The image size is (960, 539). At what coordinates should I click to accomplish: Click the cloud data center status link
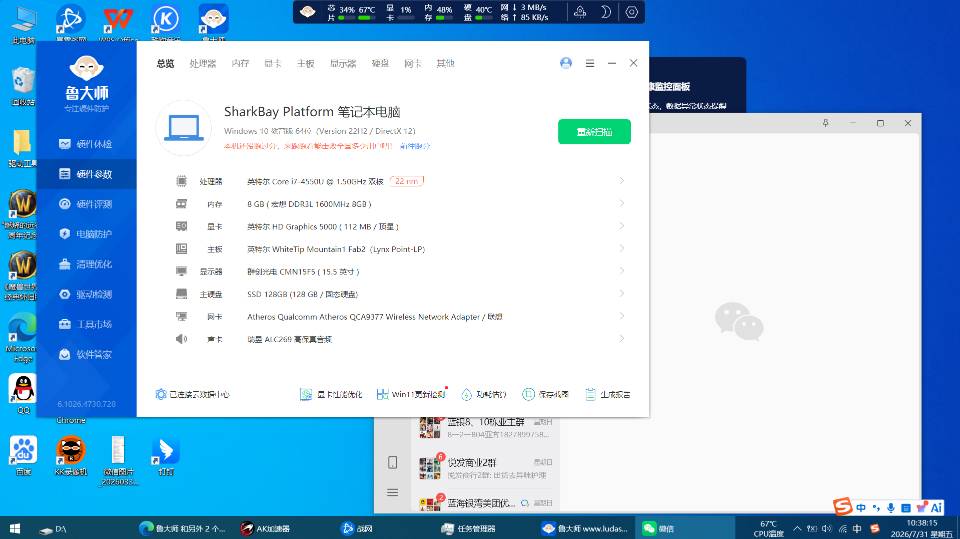click(x=193, y=394)
